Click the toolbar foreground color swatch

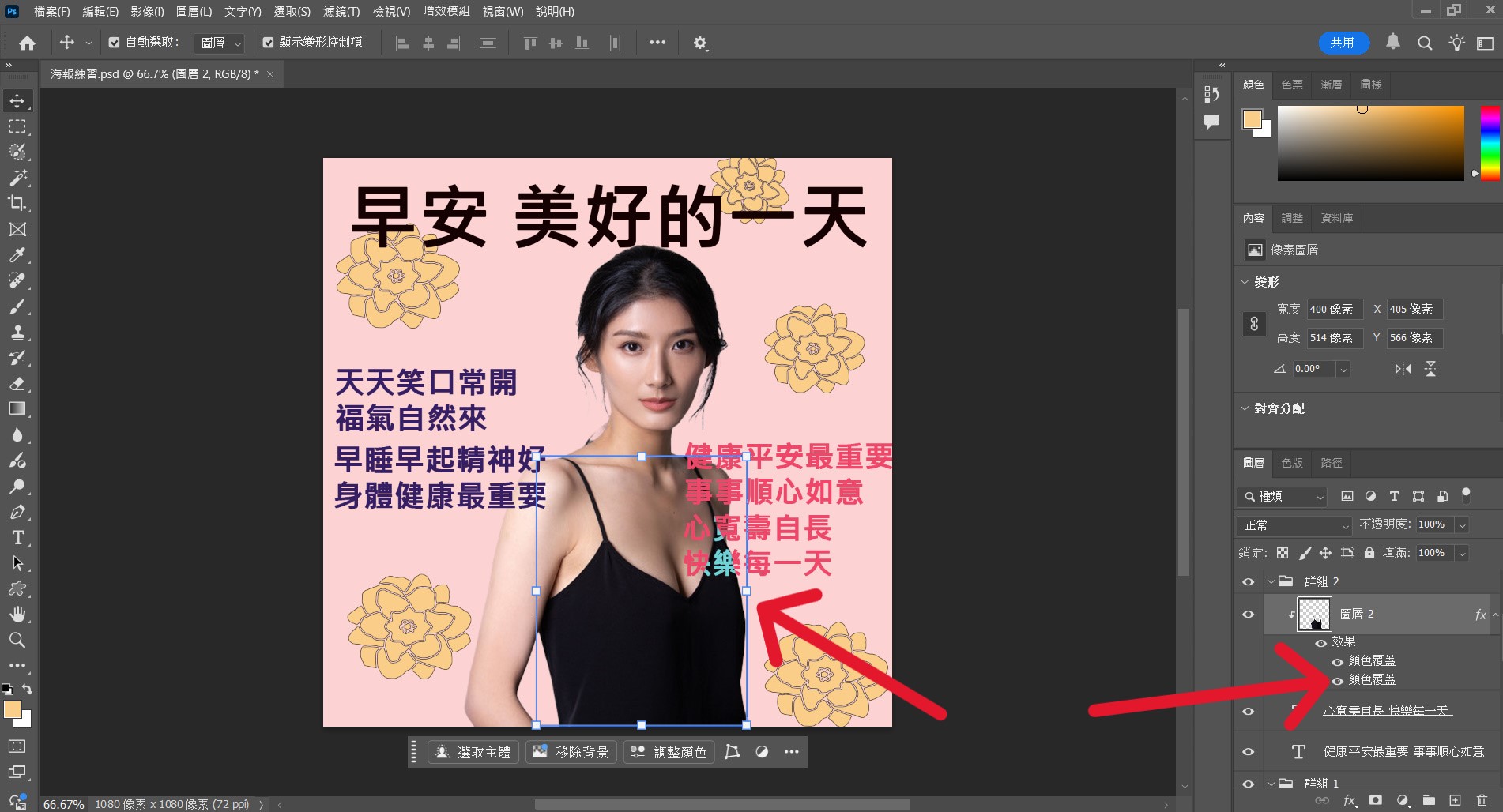pos(13,709)
